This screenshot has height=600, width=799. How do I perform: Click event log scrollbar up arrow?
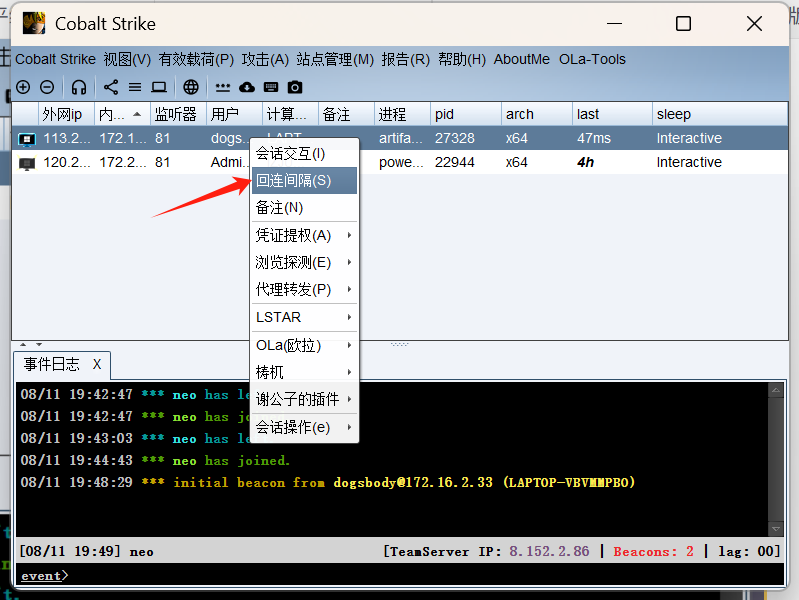pyautogui.click(x=776, y=390)
